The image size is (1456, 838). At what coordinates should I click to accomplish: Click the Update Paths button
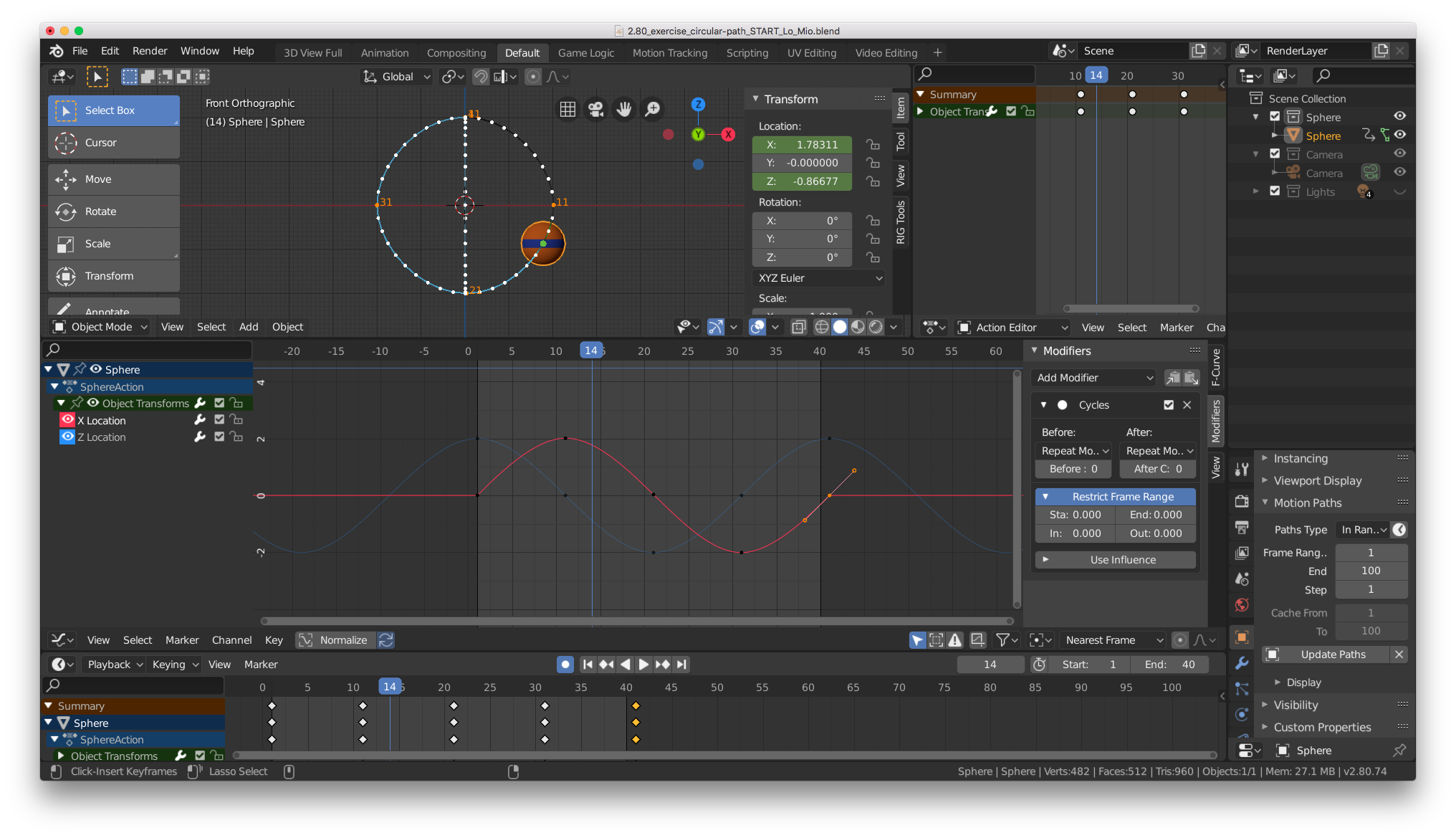pos(1333,654)
